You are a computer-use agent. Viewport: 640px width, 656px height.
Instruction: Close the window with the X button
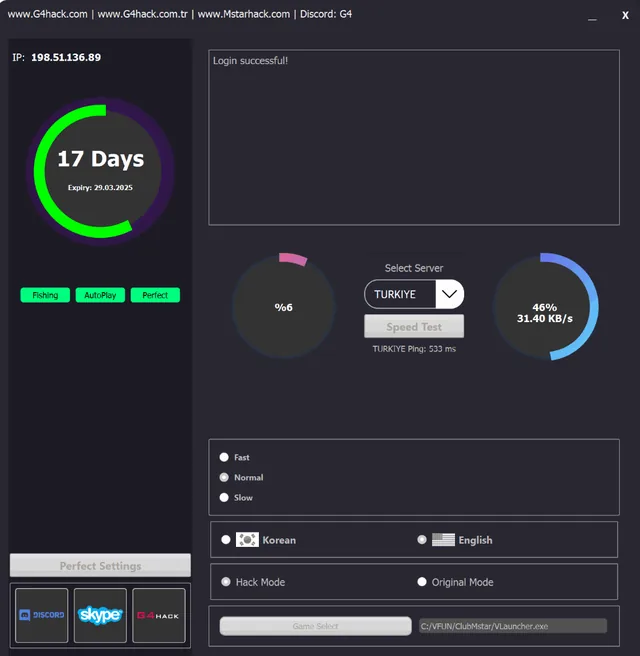point(625,15)
